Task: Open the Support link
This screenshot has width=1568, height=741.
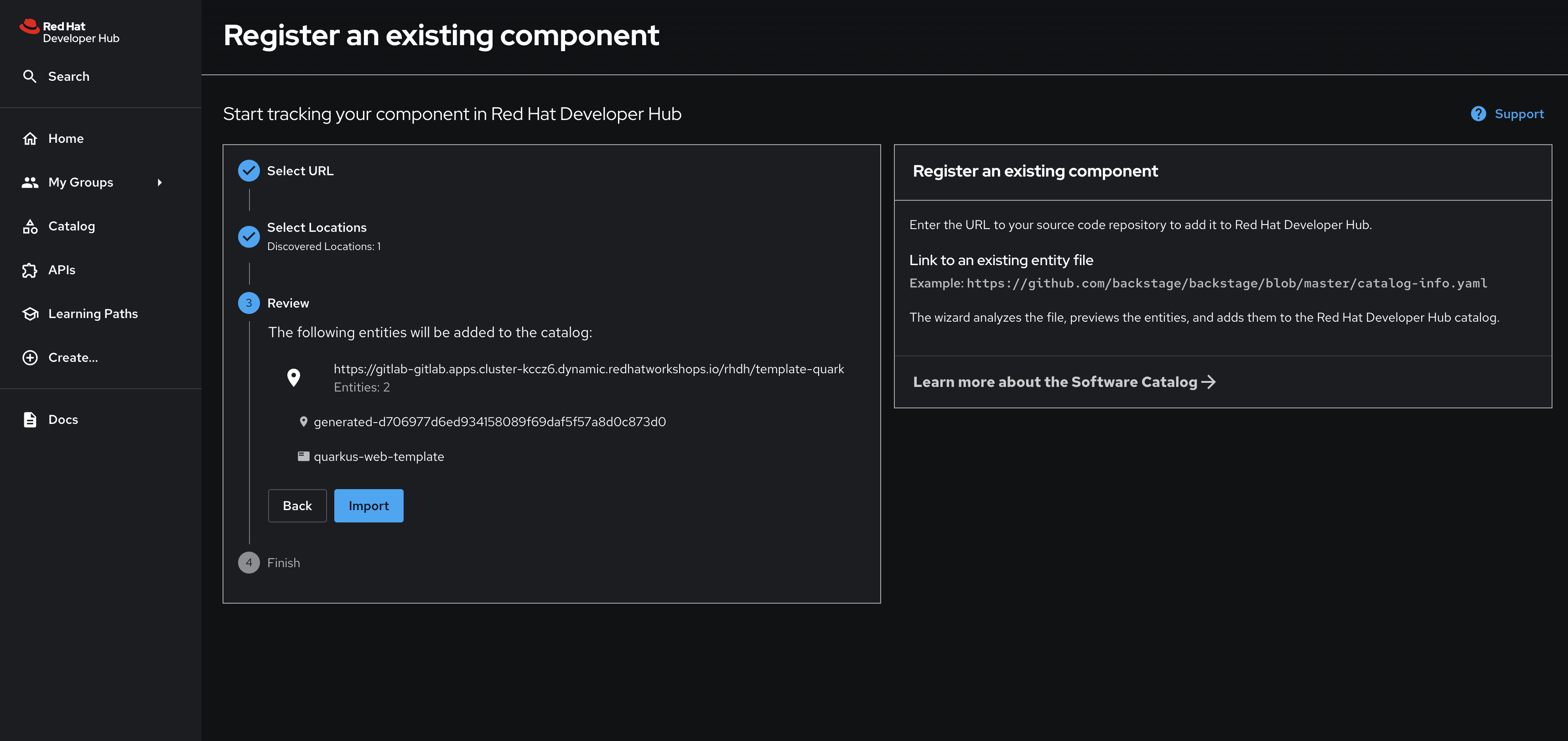Action: (1519, 114)
